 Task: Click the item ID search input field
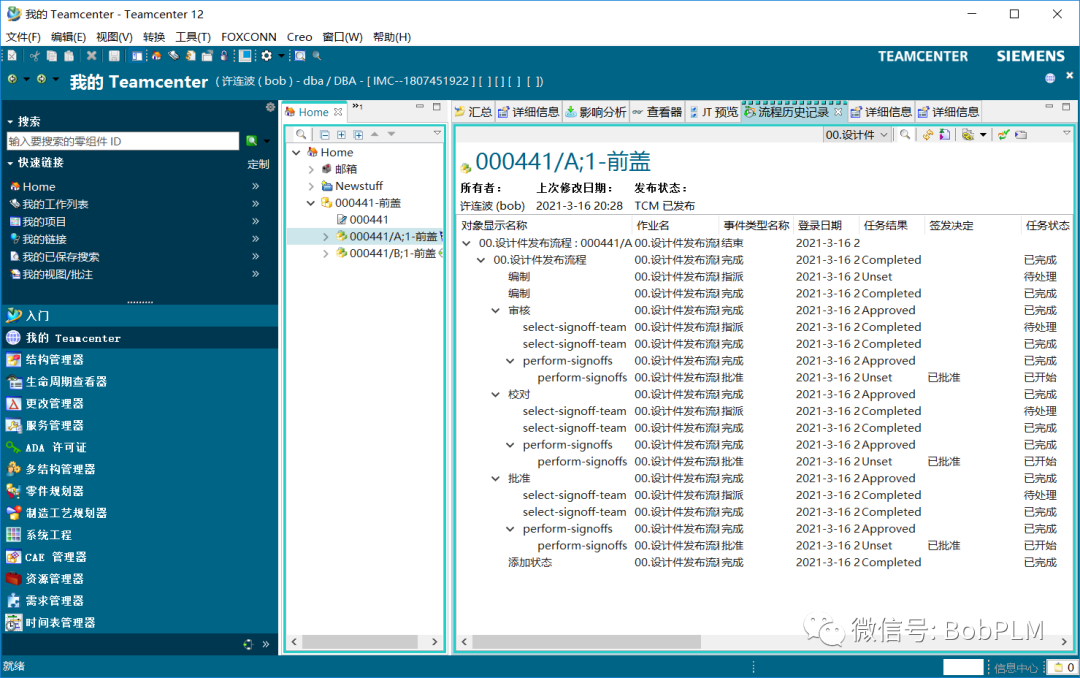click(x=123, y=141)
